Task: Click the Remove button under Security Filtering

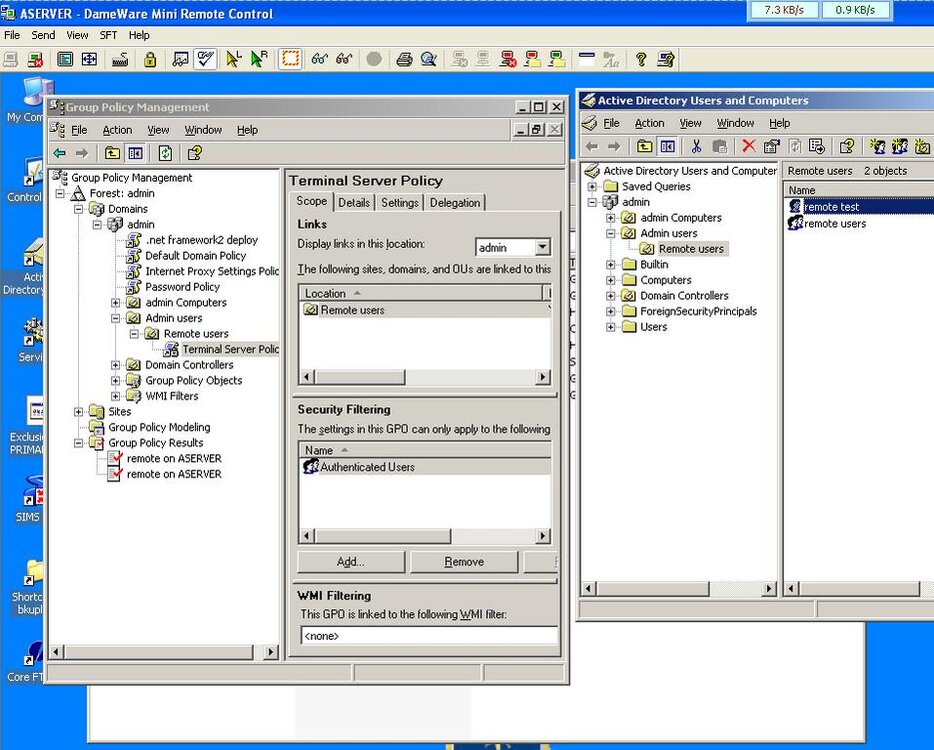Action: [464, 562]
